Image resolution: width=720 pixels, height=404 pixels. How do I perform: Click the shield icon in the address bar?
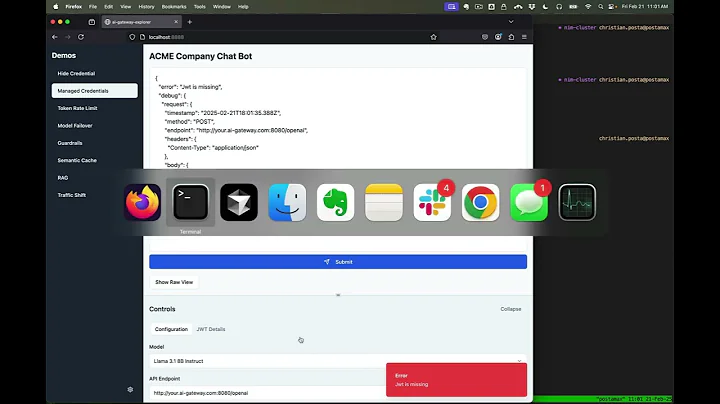(132, 37)
